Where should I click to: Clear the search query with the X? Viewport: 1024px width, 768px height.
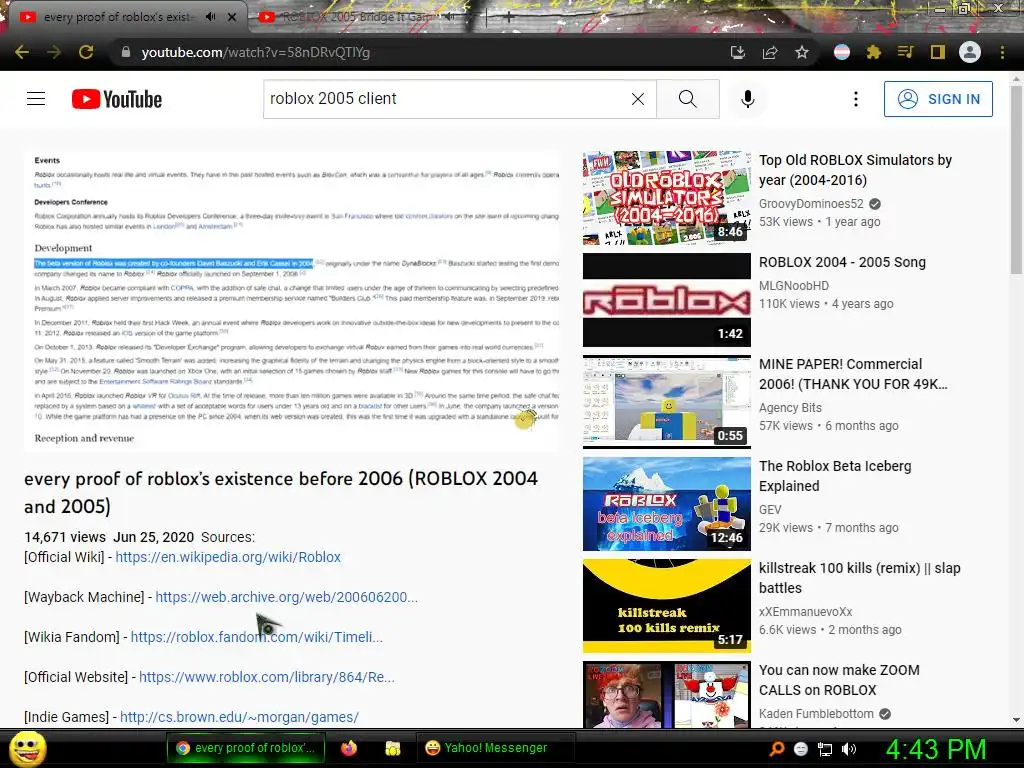pos(638,99)
